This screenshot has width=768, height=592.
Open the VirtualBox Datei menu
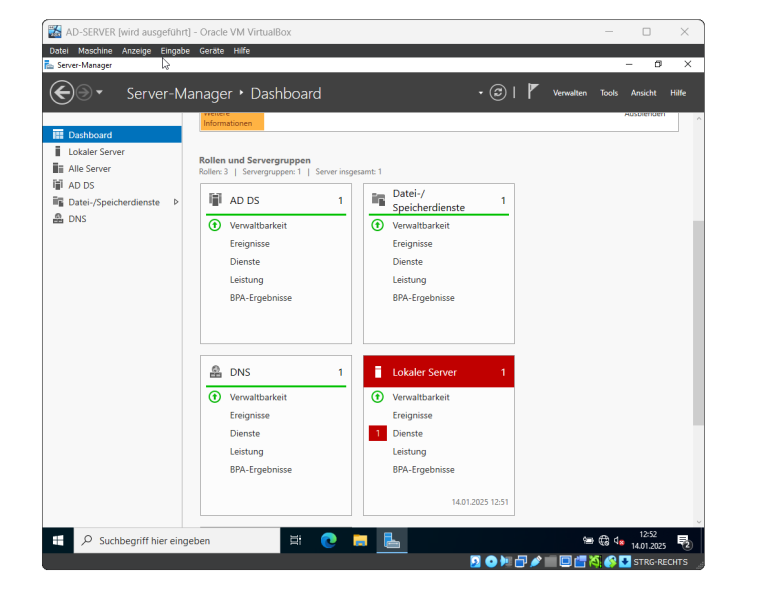point(59,51)
